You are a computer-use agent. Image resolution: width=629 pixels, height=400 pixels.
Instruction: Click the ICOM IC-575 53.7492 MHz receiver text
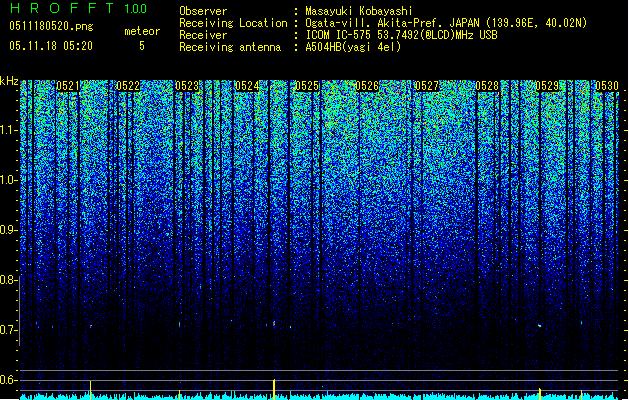[401, 35]
